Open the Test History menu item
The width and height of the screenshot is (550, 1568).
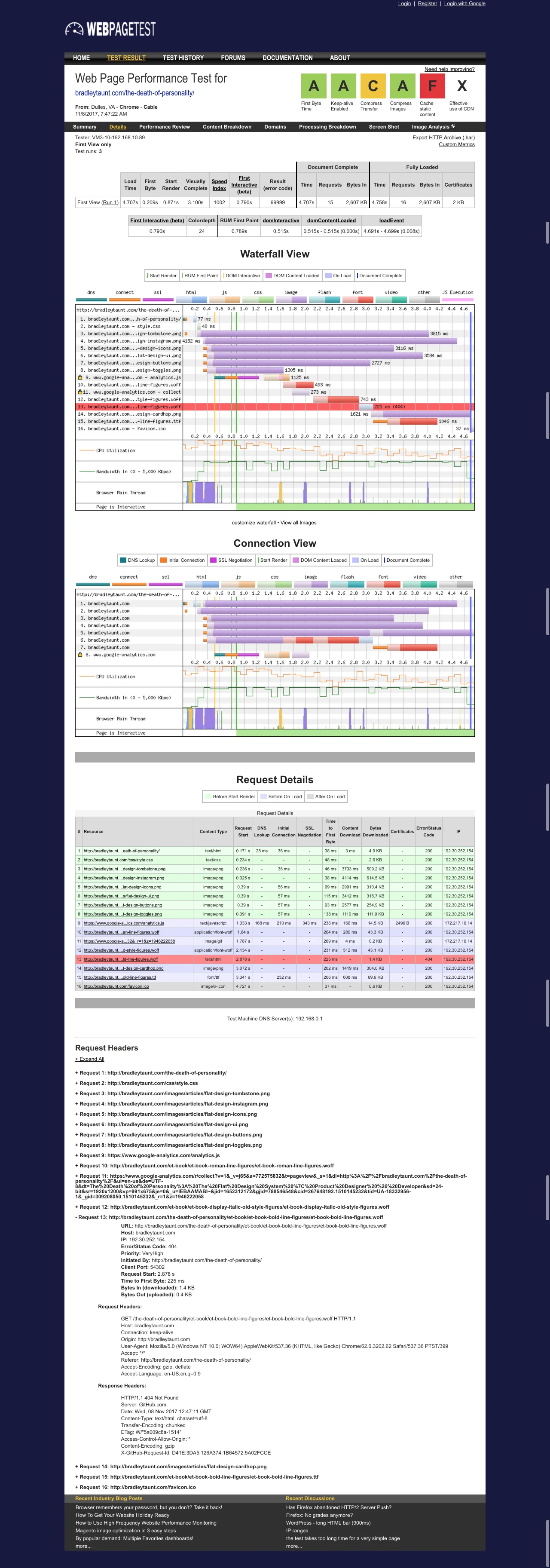coord(183,58)
